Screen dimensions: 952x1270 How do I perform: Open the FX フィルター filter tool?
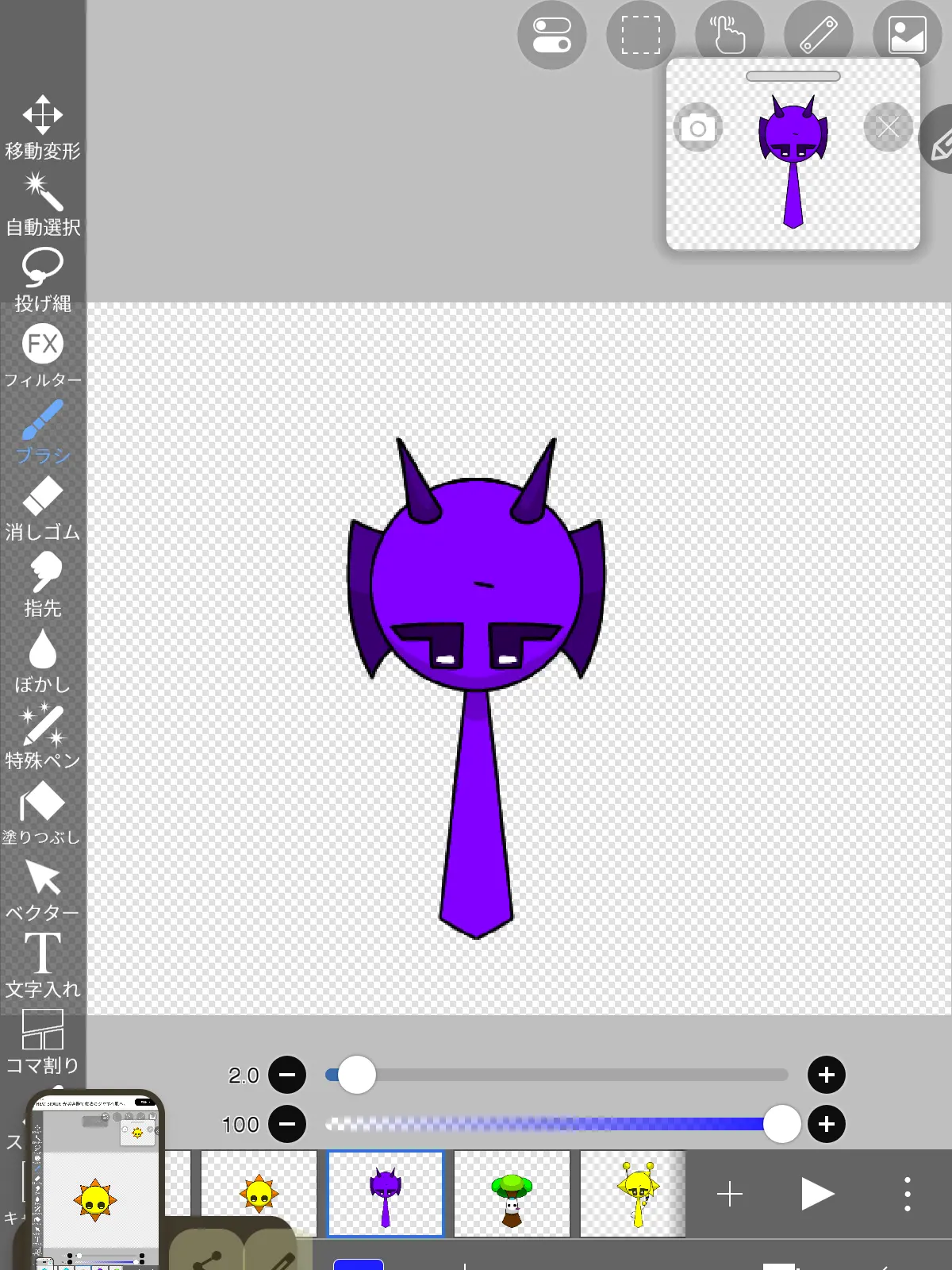43,356
